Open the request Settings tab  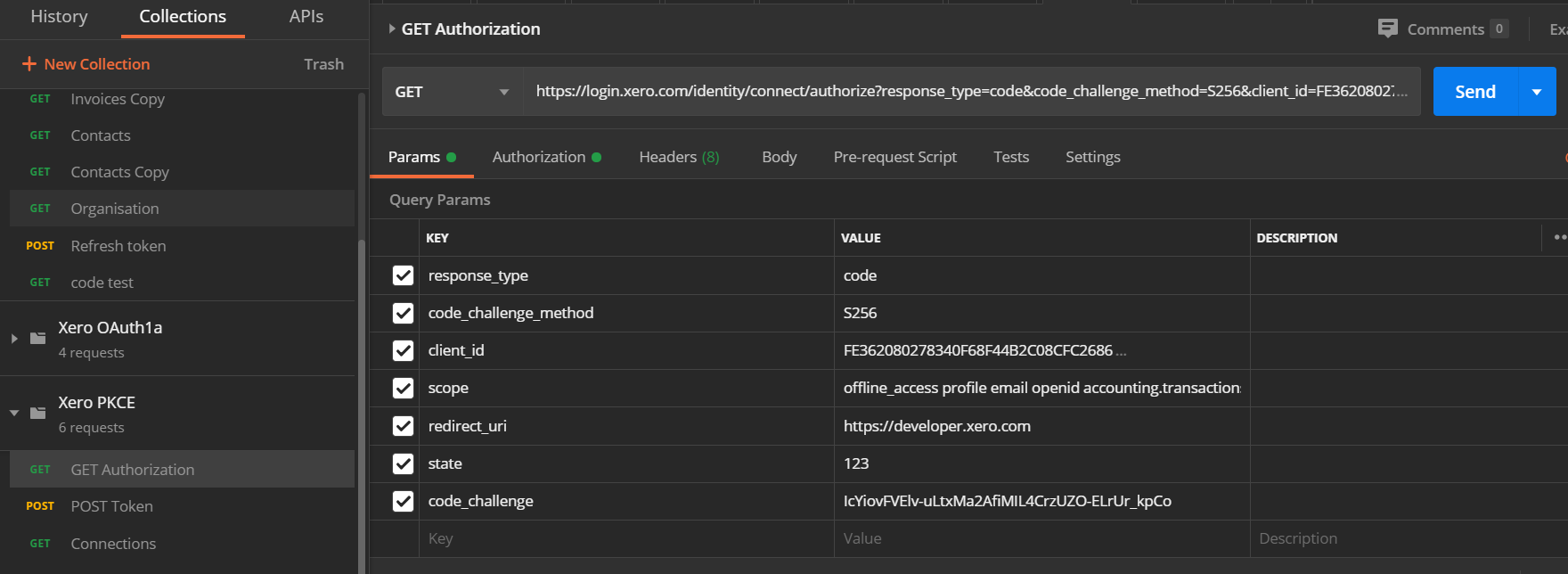click(x=1093, y=157)
